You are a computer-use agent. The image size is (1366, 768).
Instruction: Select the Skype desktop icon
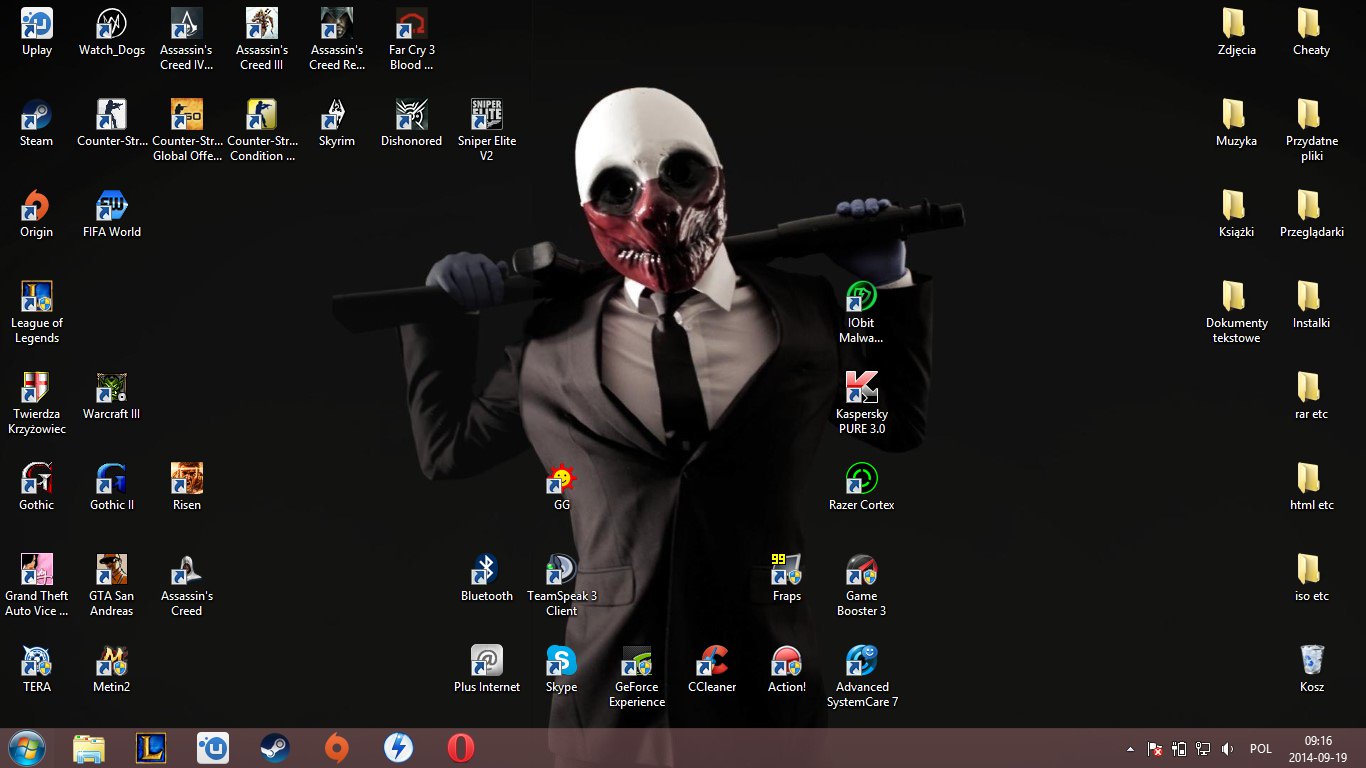[x=562, y=669]
